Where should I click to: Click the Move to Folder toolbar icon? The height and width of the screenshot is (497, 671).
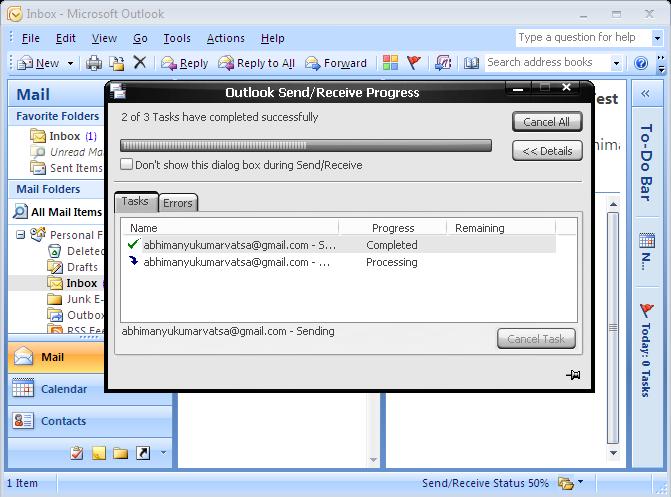click(x=116, y=63)
